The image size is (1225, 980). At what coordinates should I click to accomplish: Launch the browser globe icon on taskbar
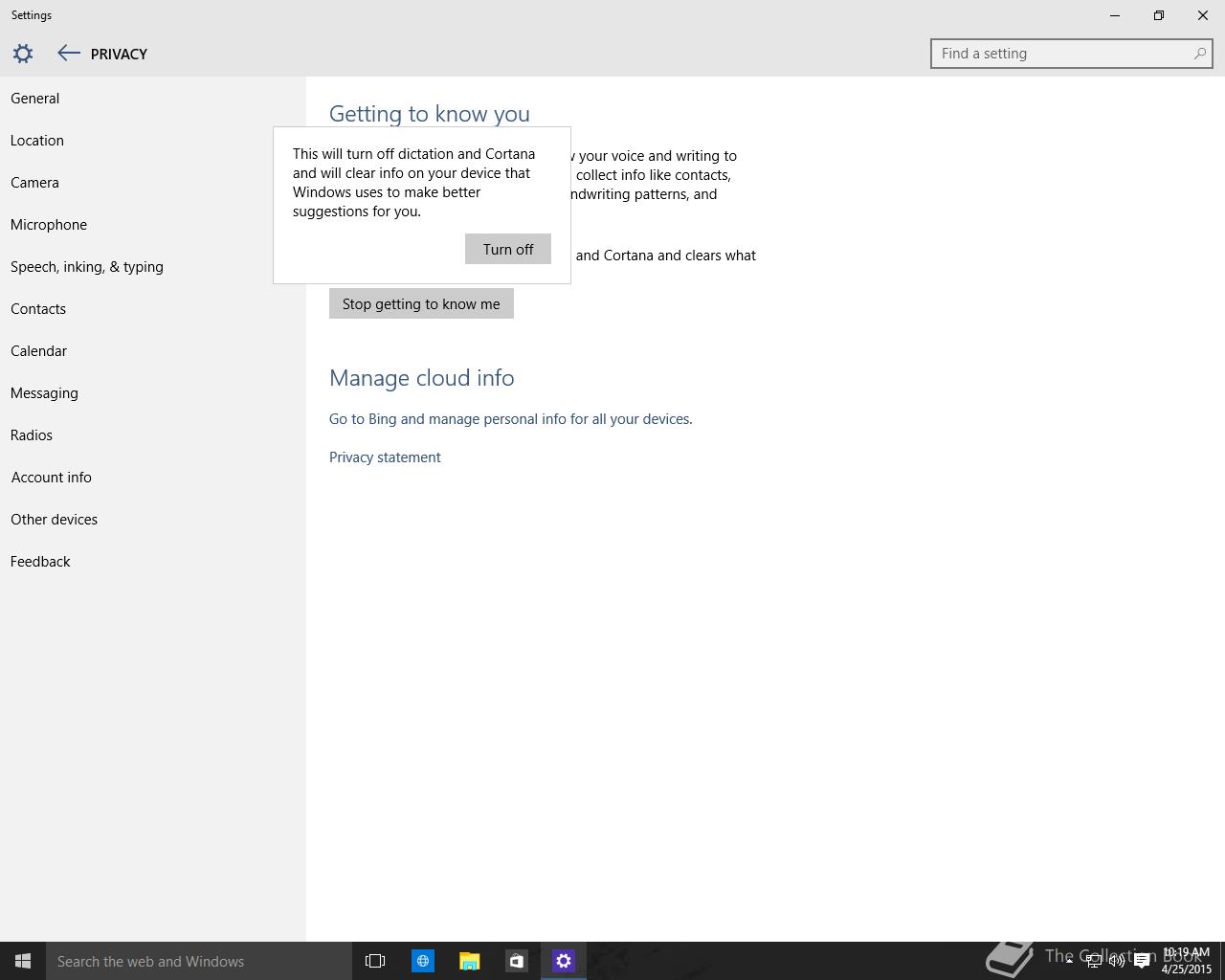422,961
